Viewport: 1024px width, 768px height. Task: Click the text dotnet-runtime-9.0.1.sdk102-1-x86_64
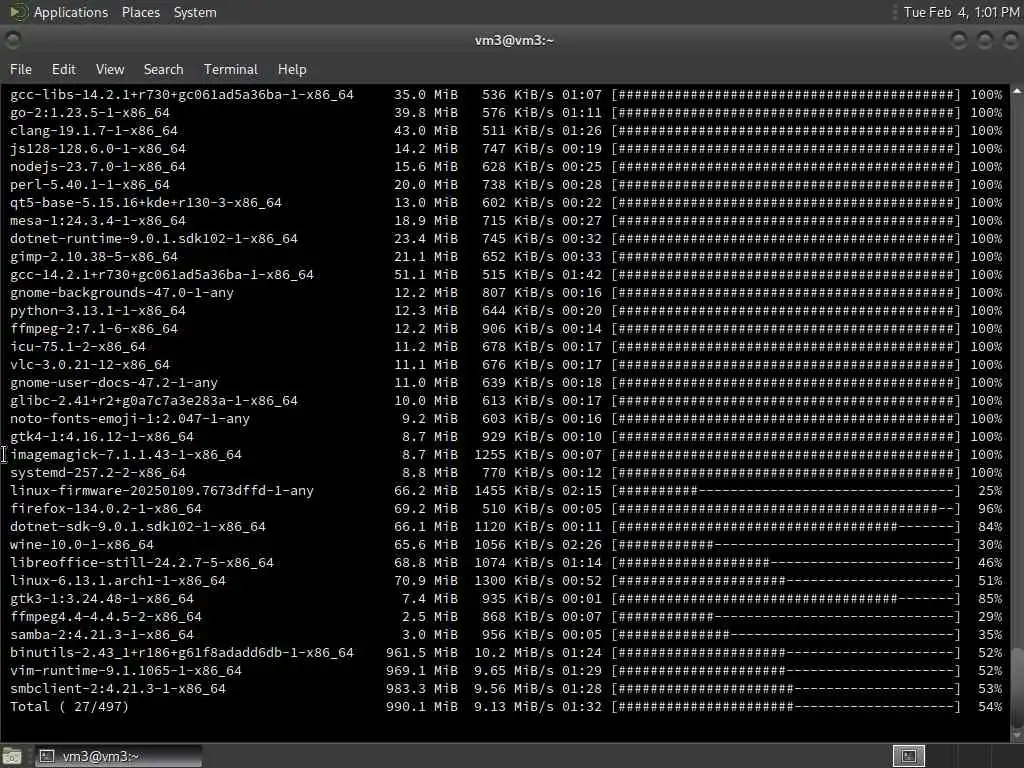click(153, 238)
